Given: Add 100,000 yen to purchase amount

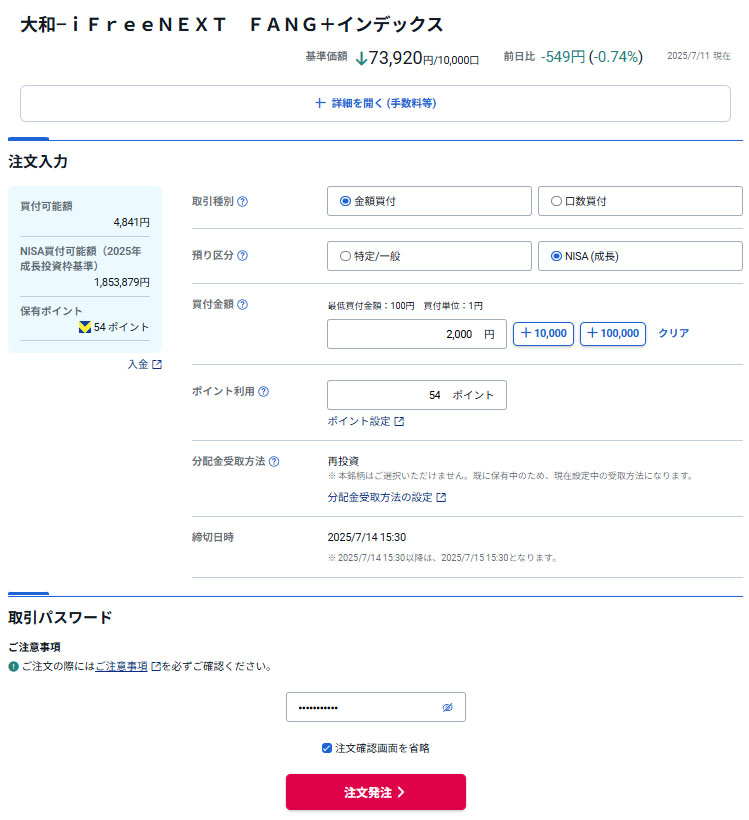Looking at the screenshot, I should pyautogui.click(x=612, y=334).
